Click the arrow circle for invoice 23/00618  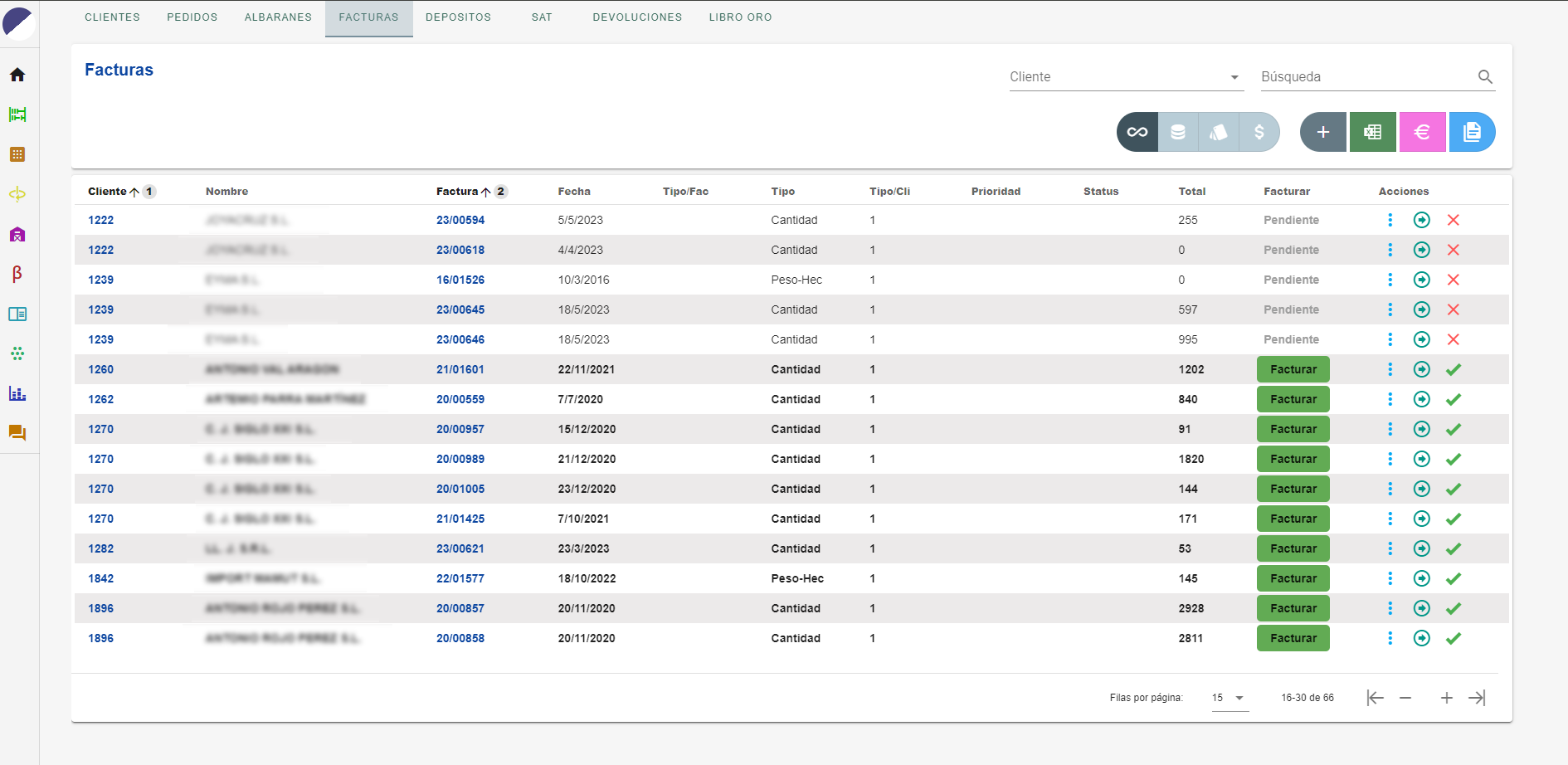[x=1422, y=250]
